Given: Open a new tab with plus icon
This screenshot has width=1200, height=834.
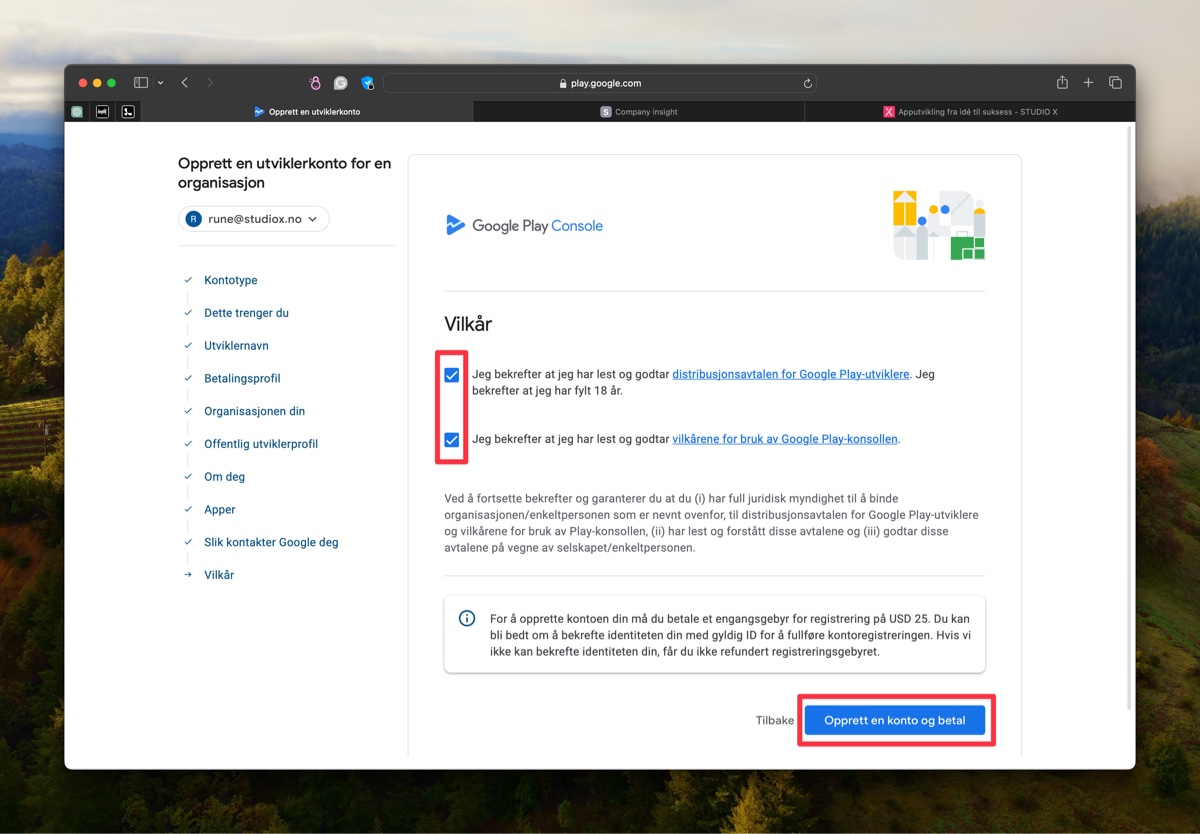Looking at the screenshot, I should [1088, 83].
